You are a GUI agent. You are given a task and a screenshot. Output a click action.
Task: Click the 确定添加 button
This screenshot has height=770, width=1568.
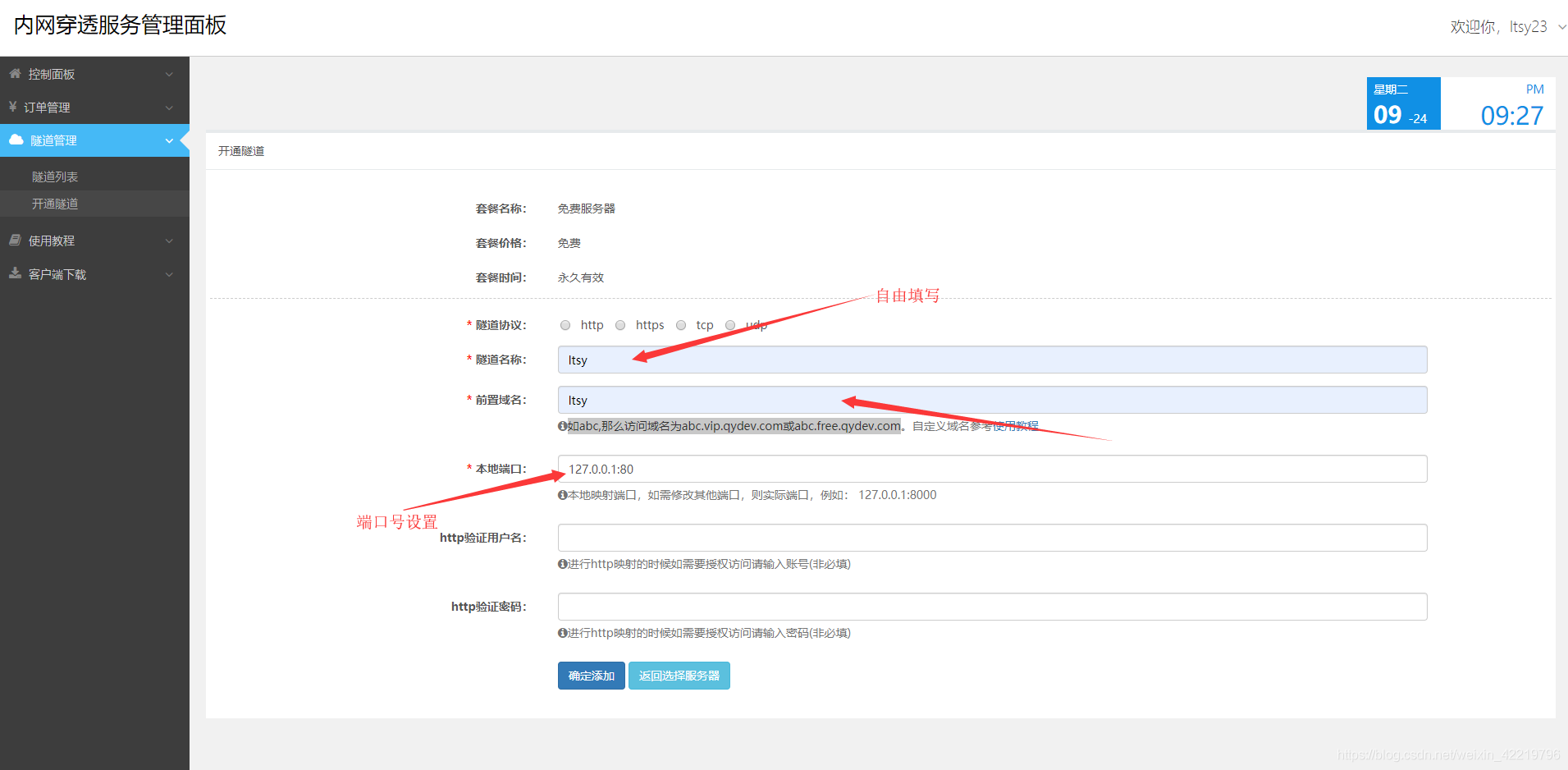point(592,676)
